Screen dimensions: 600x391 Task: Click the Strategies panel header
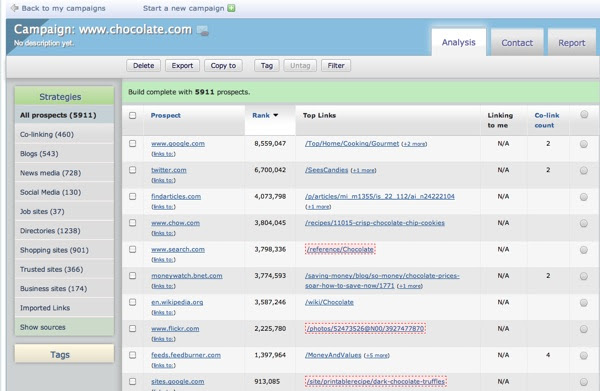point(64,96)
